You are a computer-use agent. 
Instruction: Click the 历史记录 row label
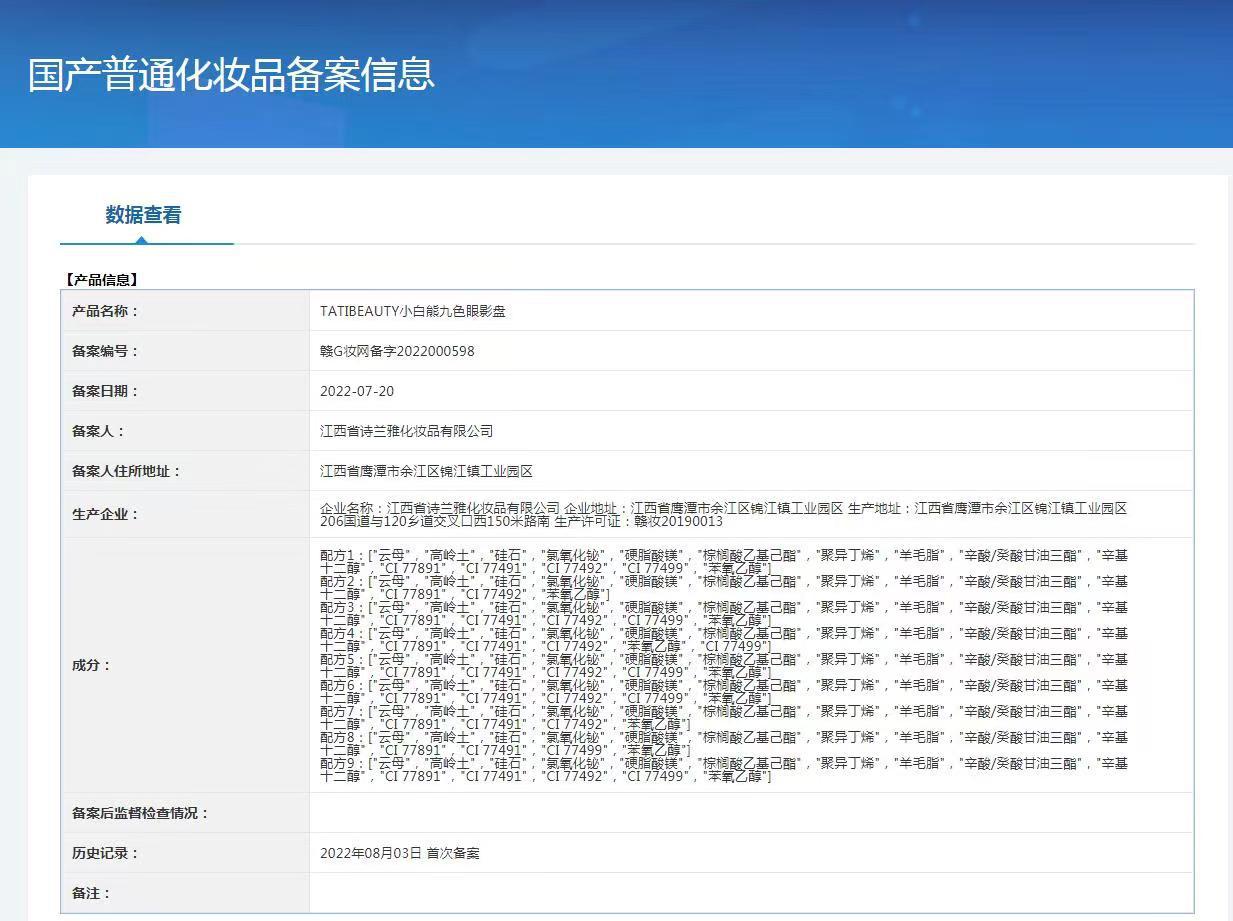[105, 853]
